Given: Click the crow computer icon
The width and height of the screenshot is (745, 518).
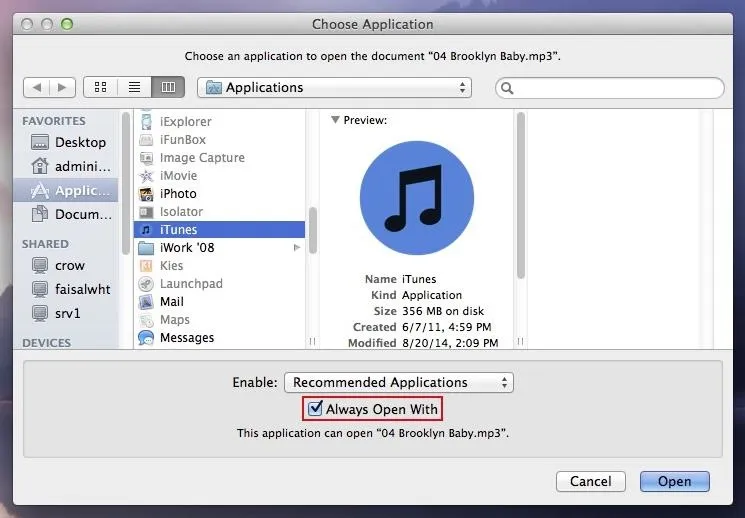Looking at the screenshot, I should [40, 265].
